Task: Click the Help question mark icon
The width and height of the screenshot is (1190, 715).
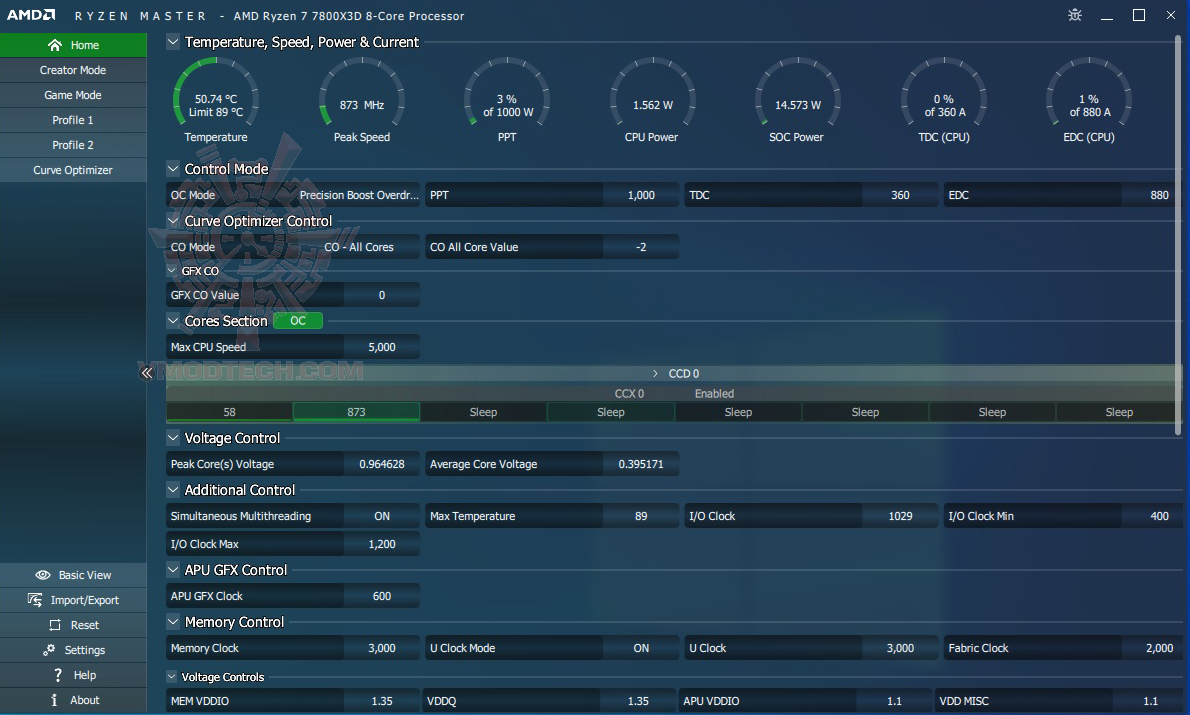Action: [x=58, y=675]
